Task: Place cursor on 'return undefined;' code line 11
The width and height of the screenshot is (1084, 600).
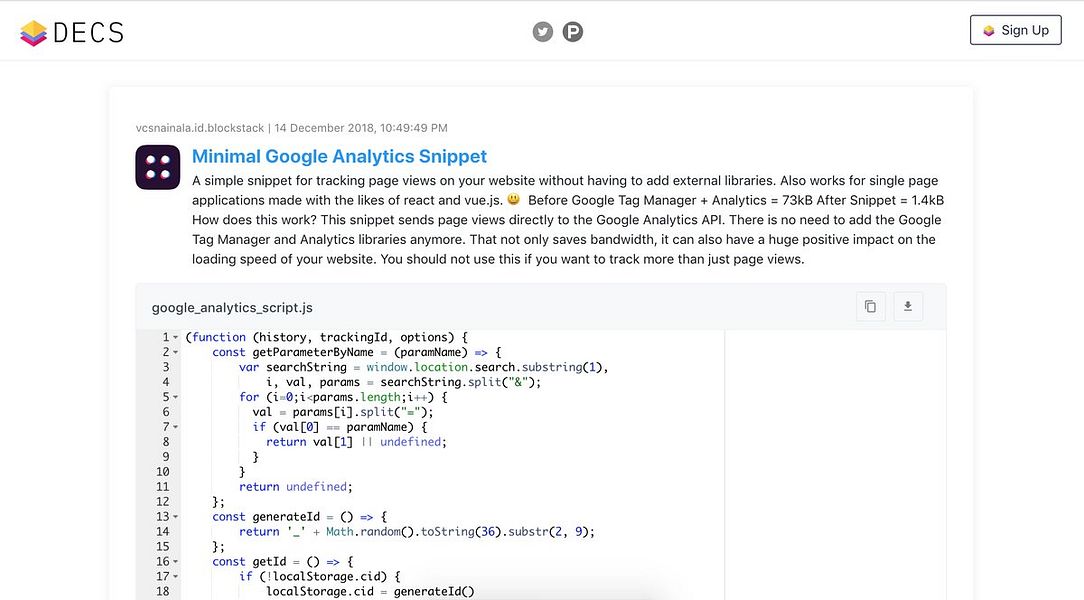Action: point(295,487)
